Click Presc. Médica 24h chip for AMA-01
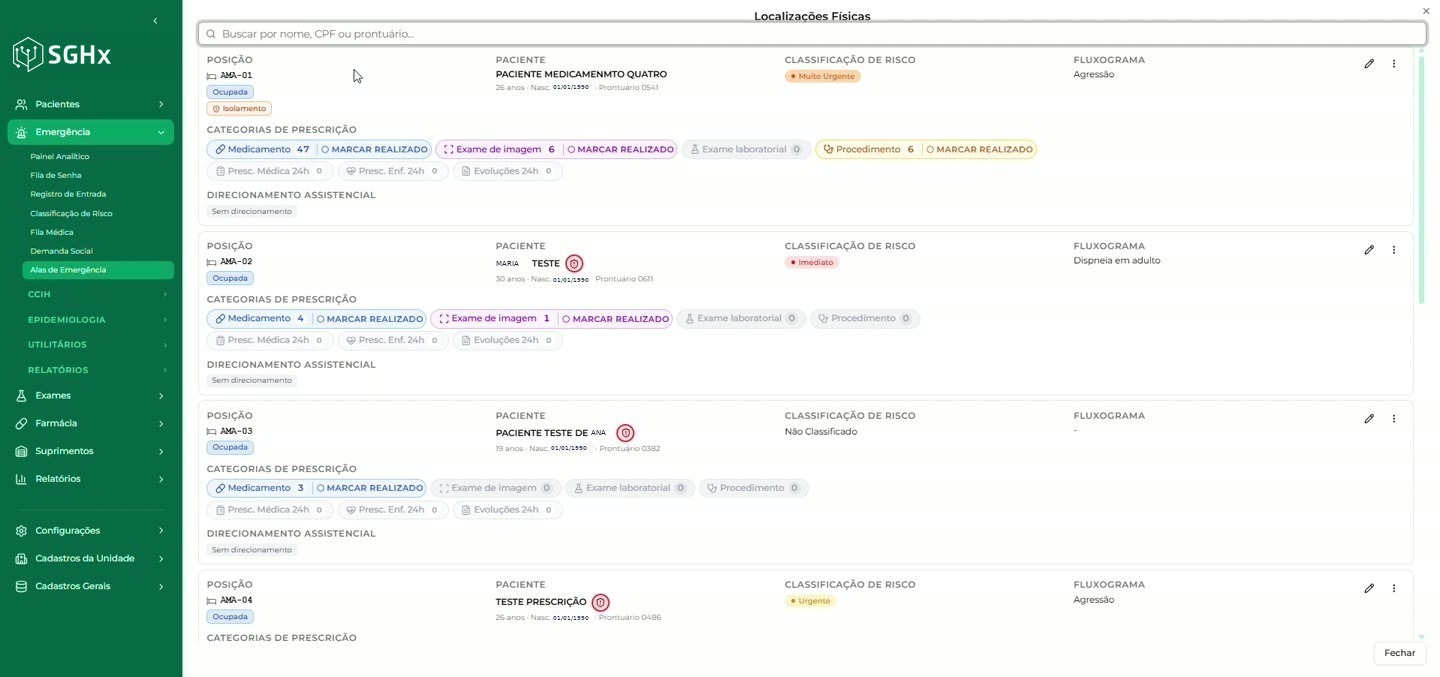This screenshot has width=1440, height=677. click(x=270, y=171)
